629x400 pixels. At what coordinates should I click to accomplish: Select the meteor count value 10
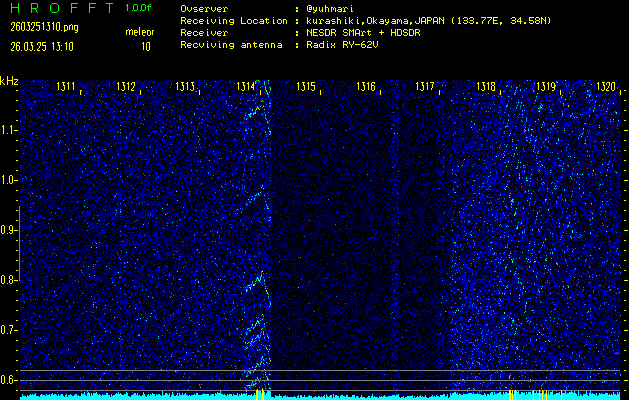[146, 47]
